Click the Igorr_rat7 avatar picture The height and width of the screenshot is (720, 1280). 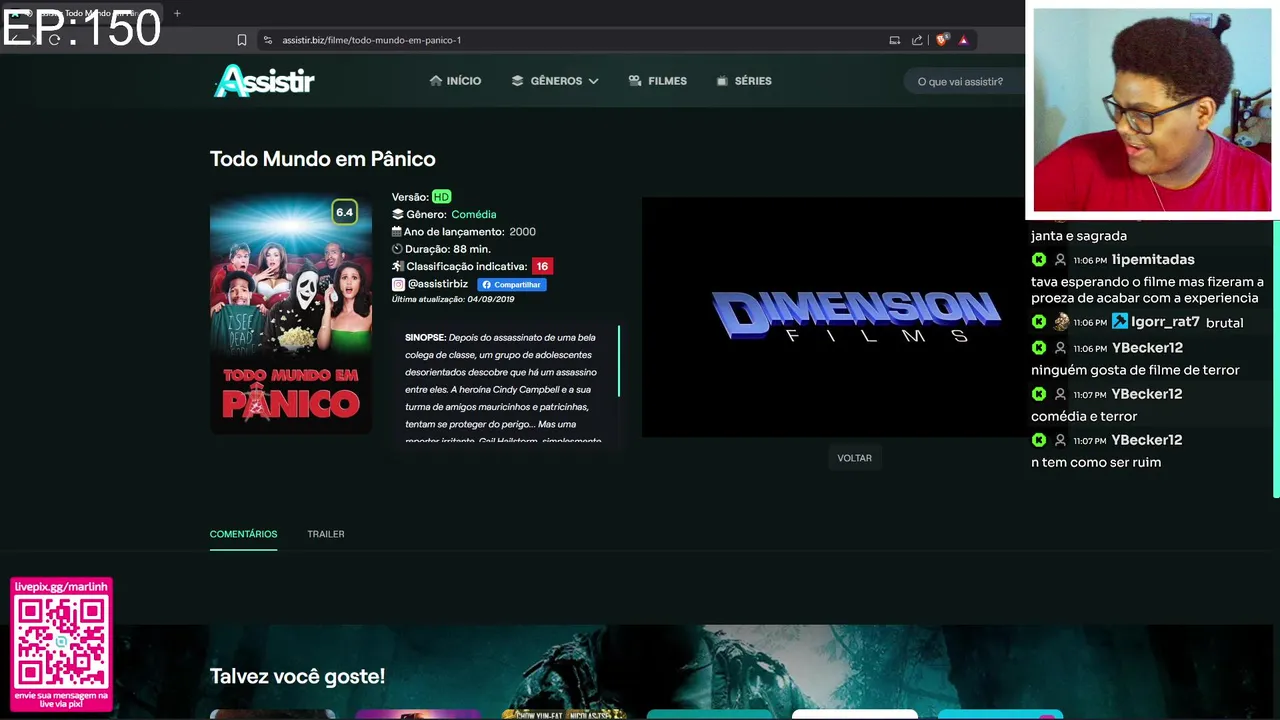(1061, 322)
